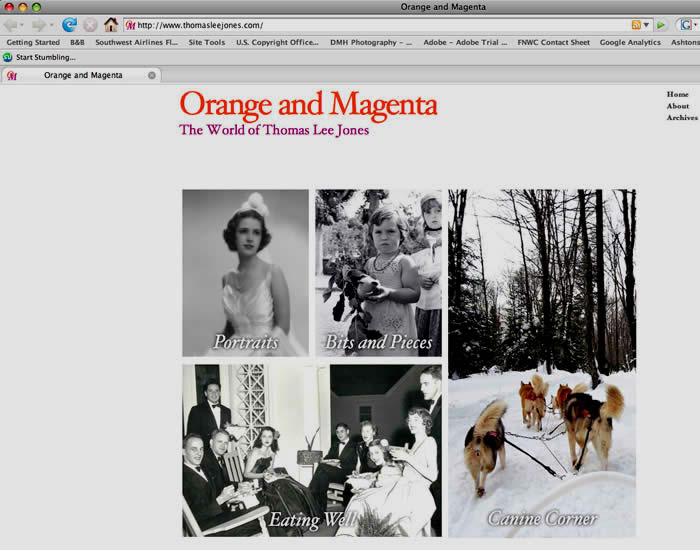Click the Forward arrow button
This screenshot has height=550, width=700.
click(x=38, y=25)
